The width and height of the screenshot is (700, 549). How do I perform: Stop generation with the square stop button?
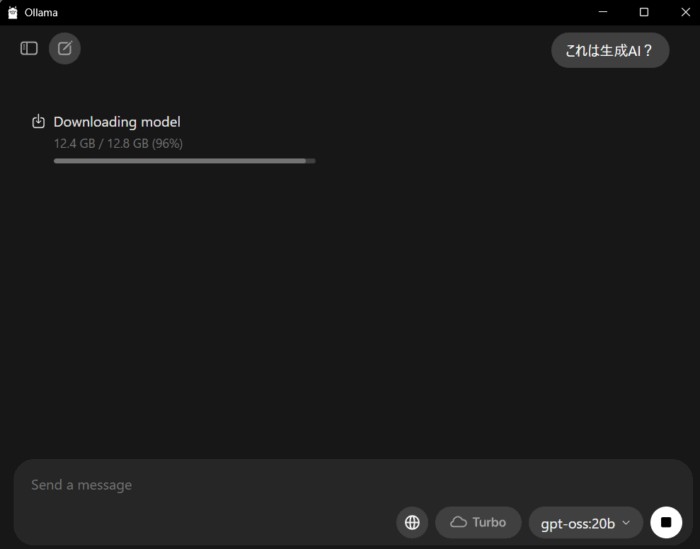click(x=666, y=522)
